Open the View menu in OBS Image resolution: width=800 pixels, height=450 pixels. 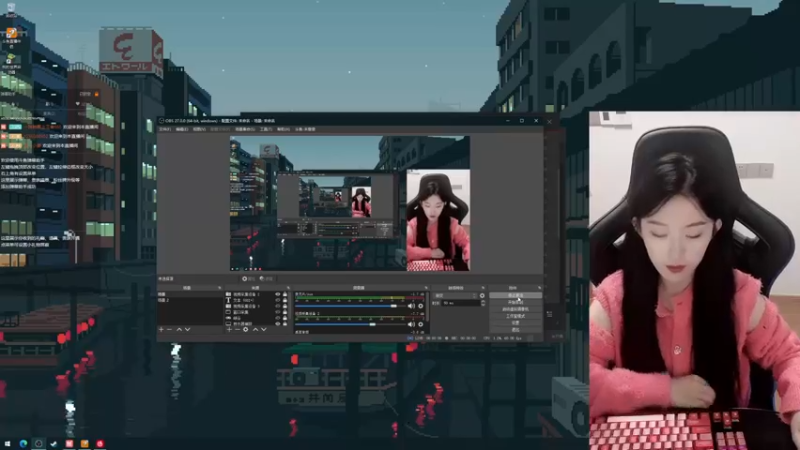[199, 129]
